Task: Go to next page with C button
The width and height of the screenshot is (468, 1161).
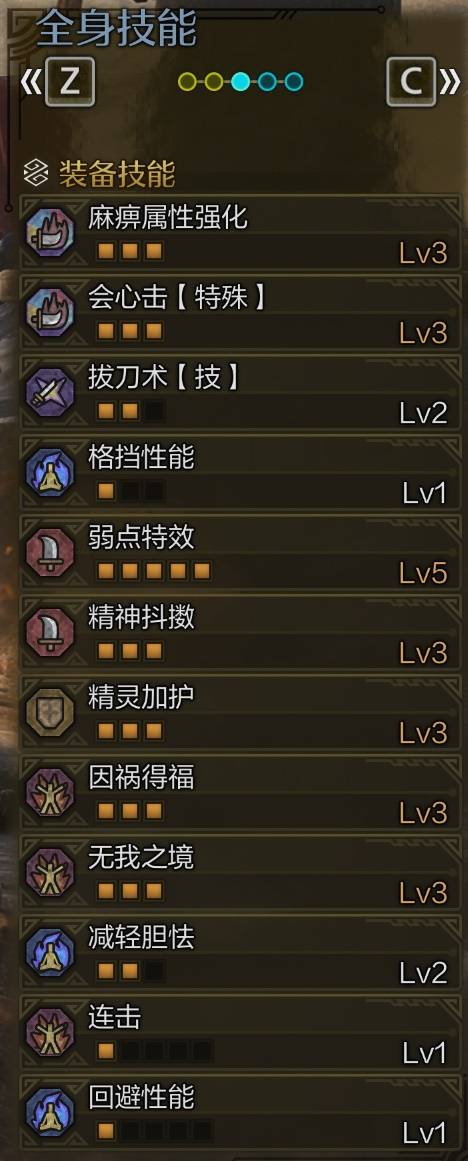Action: (411, 81)
